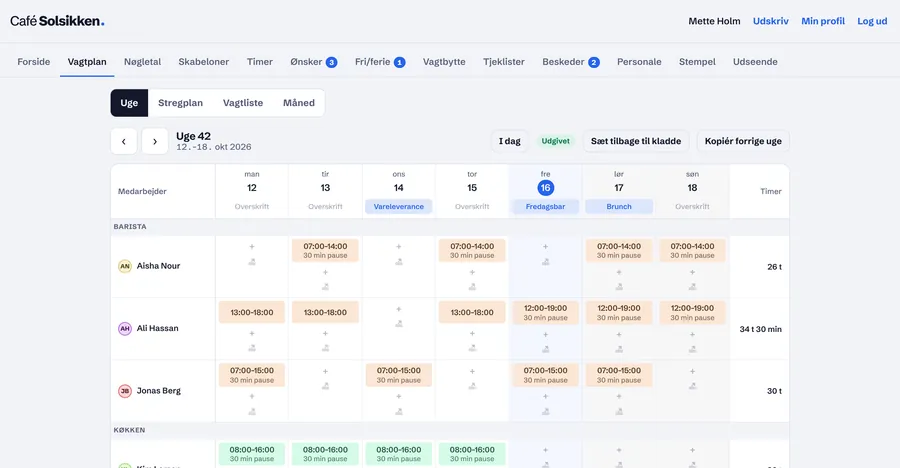900x468 pixels.
Task: Open the Stempel tab
Action: point(697,61)
